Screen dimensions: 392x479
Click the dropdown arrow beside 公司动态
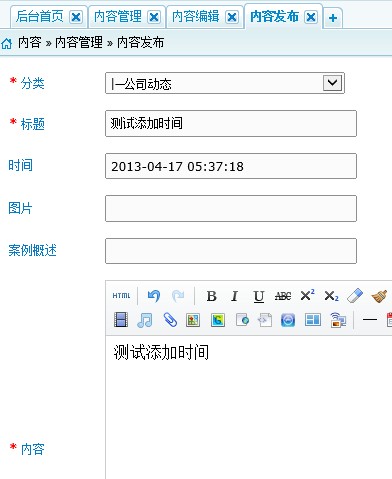click(332, 83)
